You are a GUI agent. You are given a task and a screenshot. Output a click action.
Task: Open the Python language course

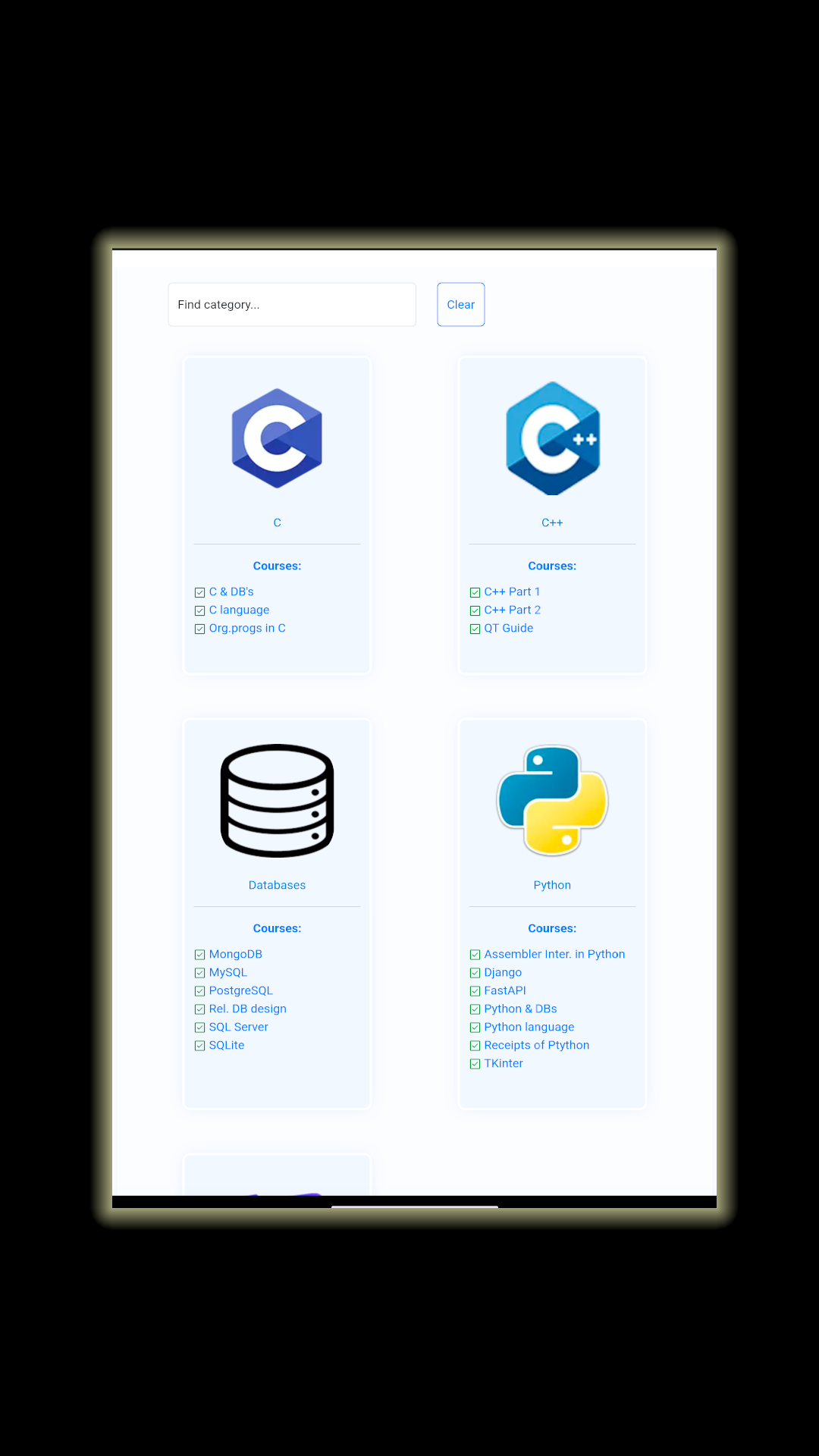click(x=529, y=1027)
